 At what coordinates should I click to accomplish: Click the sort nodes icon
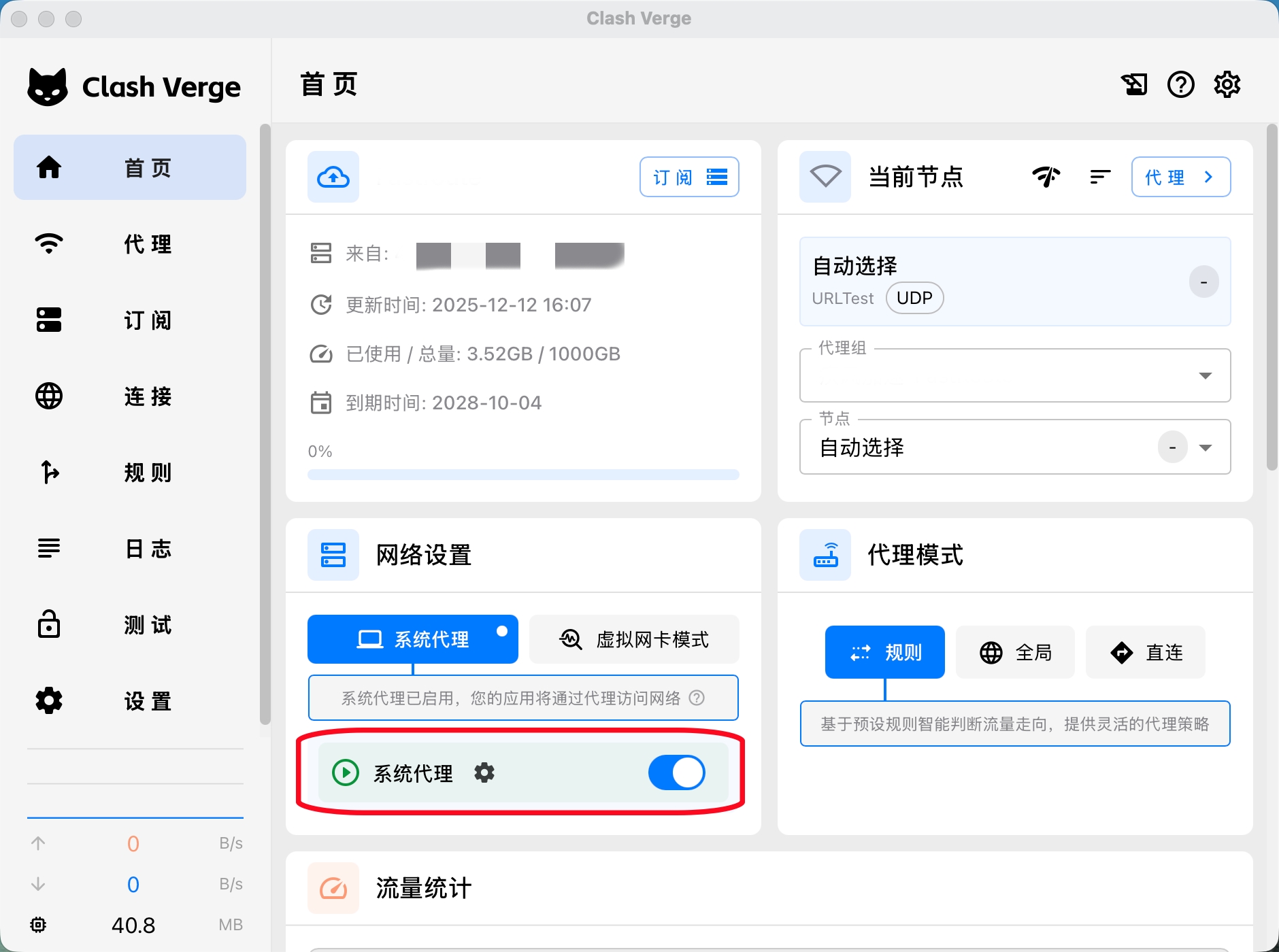click(1099, 177)
